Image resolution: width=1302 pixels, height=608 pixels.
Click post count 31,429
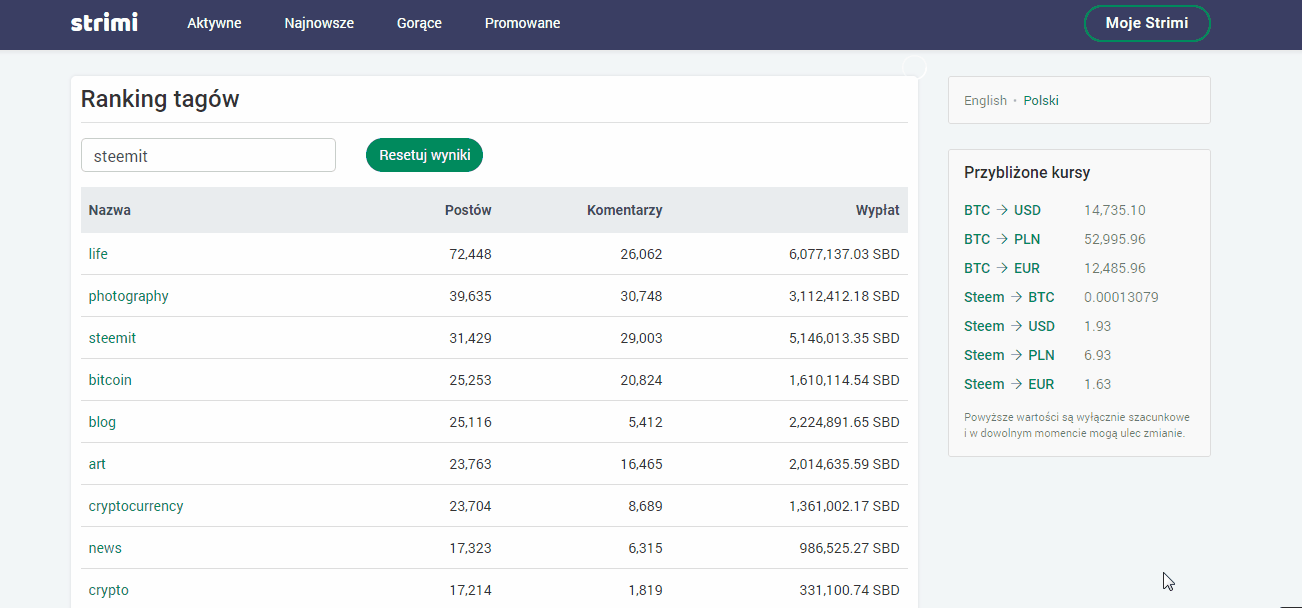[470, 338]
